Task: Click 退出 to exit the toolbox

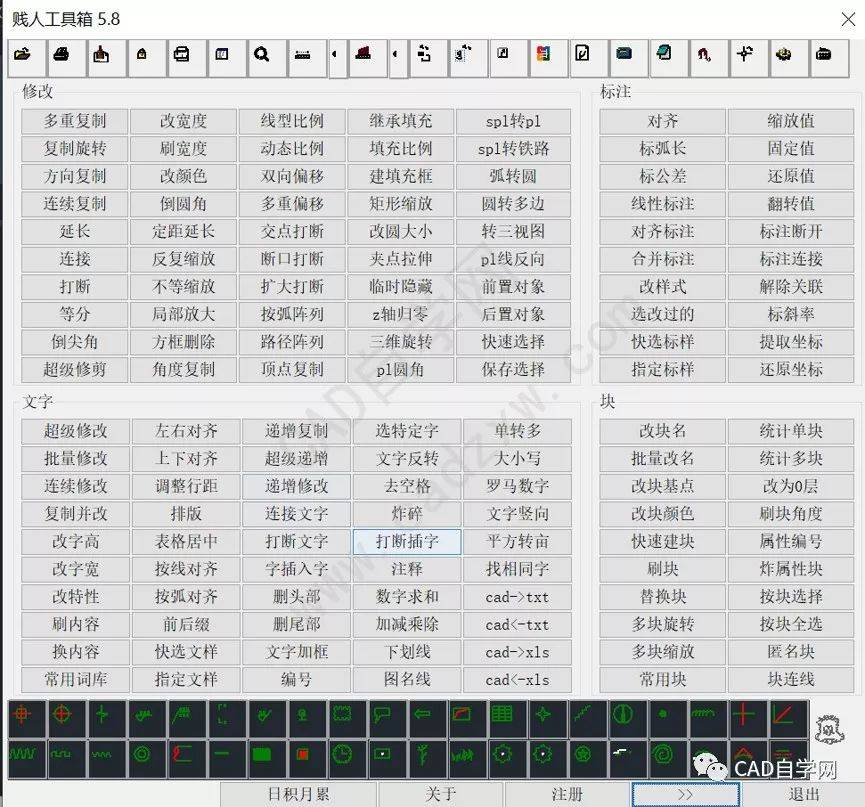Action: (804, 794)
